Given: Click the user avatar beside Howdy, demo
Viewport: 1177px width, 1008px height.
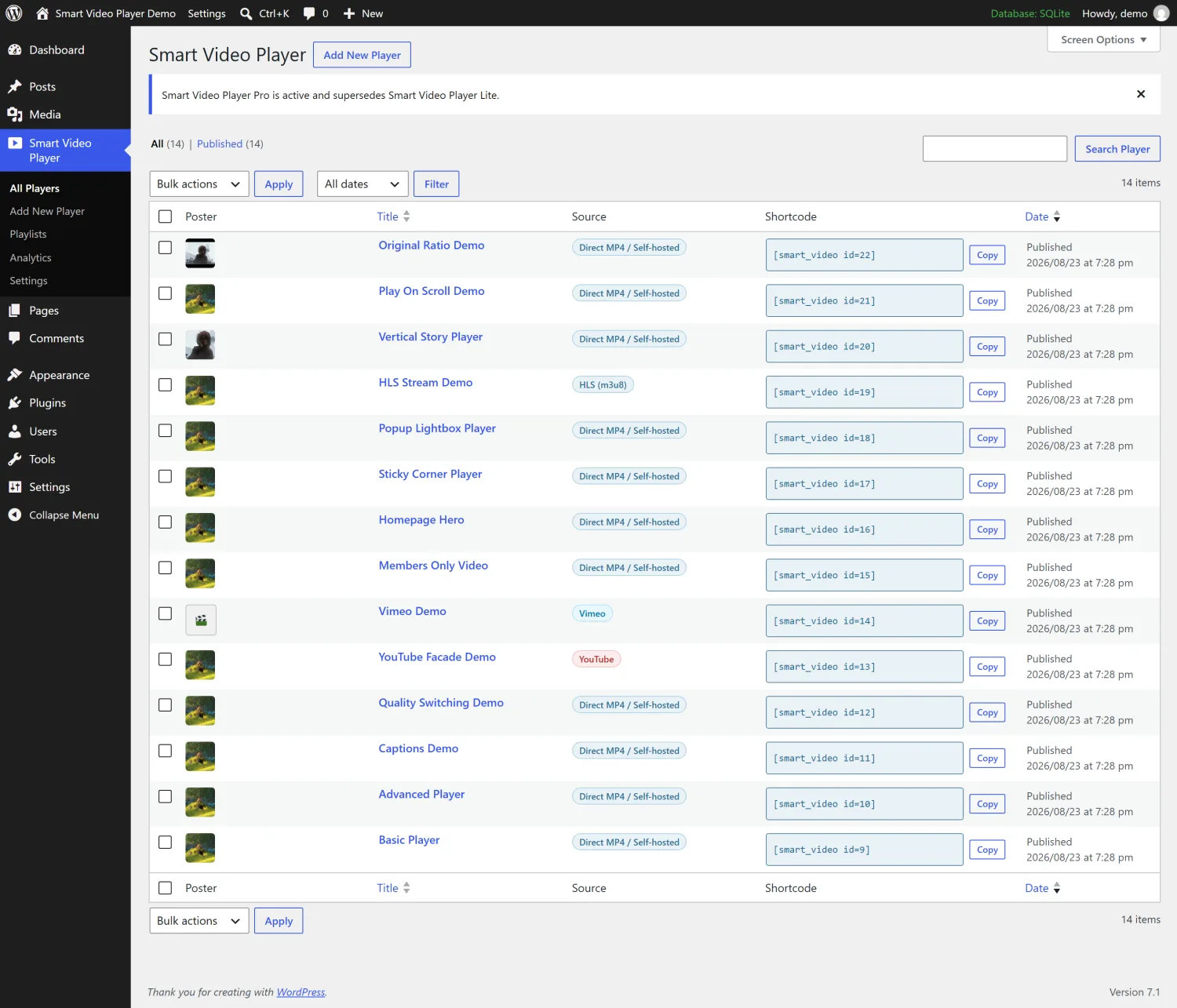Looking at the screenshot, I should pos(1161,13).
